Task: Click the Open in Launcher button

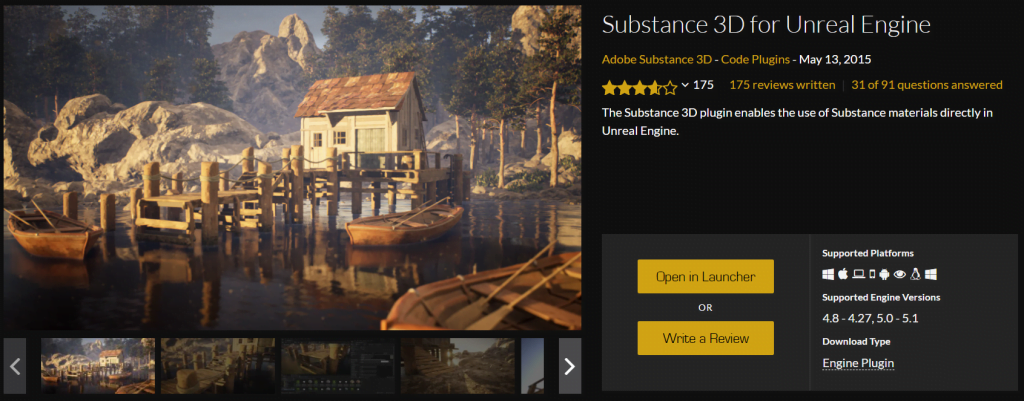Action: [705, 276]
